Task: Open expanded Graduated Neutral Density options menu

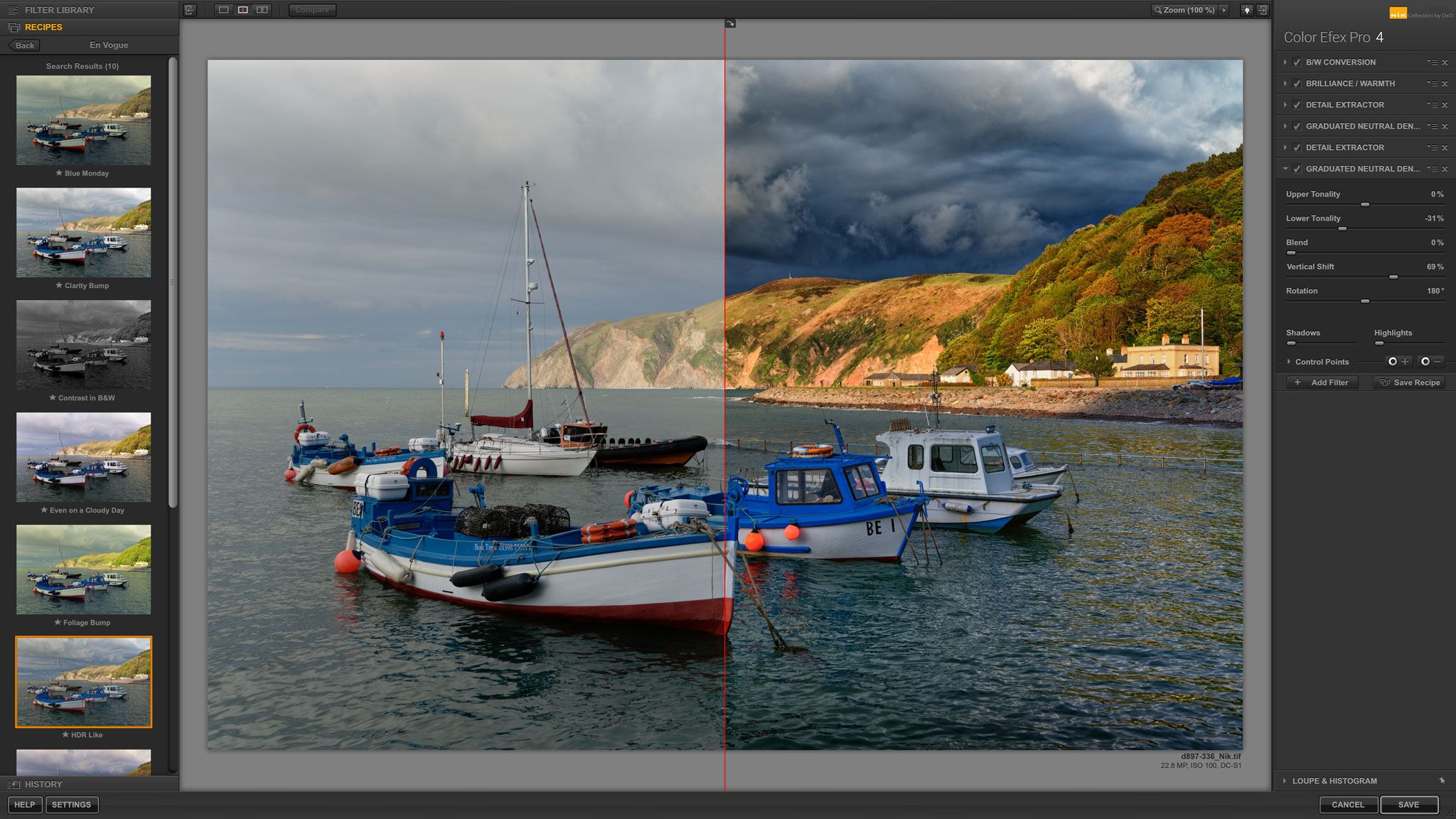Action: tap(1432, 169)
